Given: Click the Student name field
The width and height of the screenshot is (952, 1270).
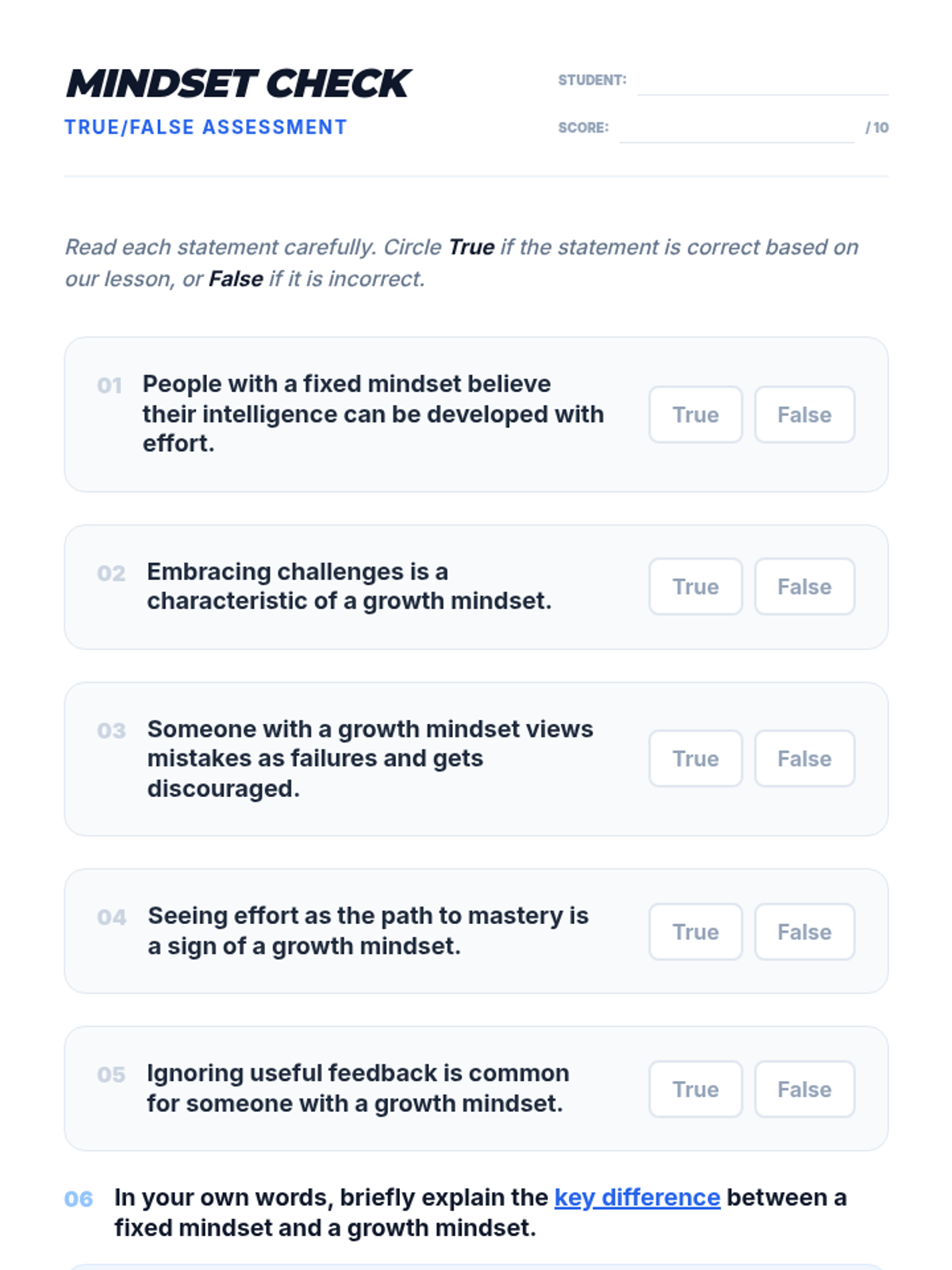Looking at the screenshot, I should tap(762, 83).
